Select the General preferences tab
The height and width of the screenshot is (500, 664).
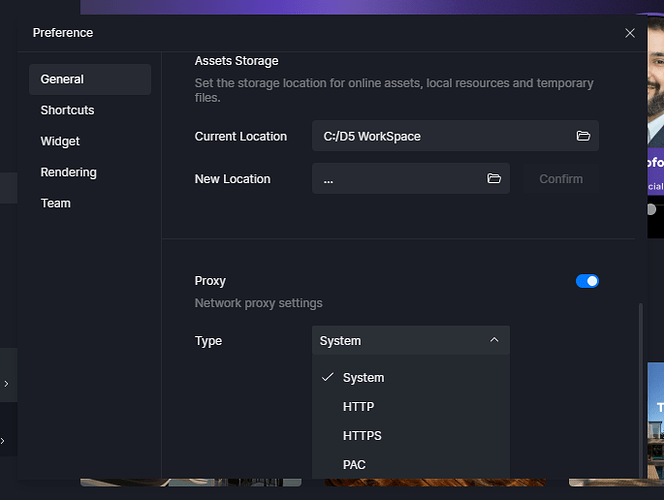89,79
